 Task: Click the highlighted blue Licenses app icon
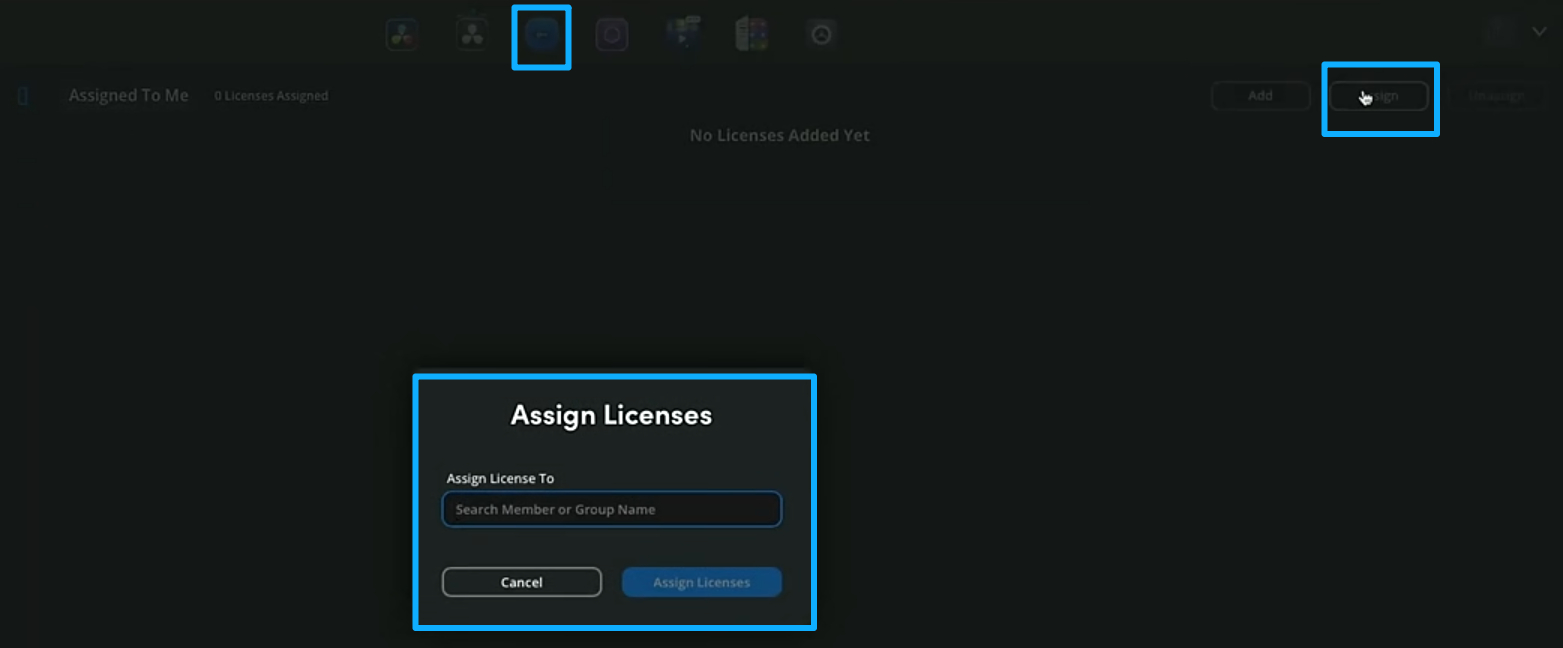click(x=541, y=34)
